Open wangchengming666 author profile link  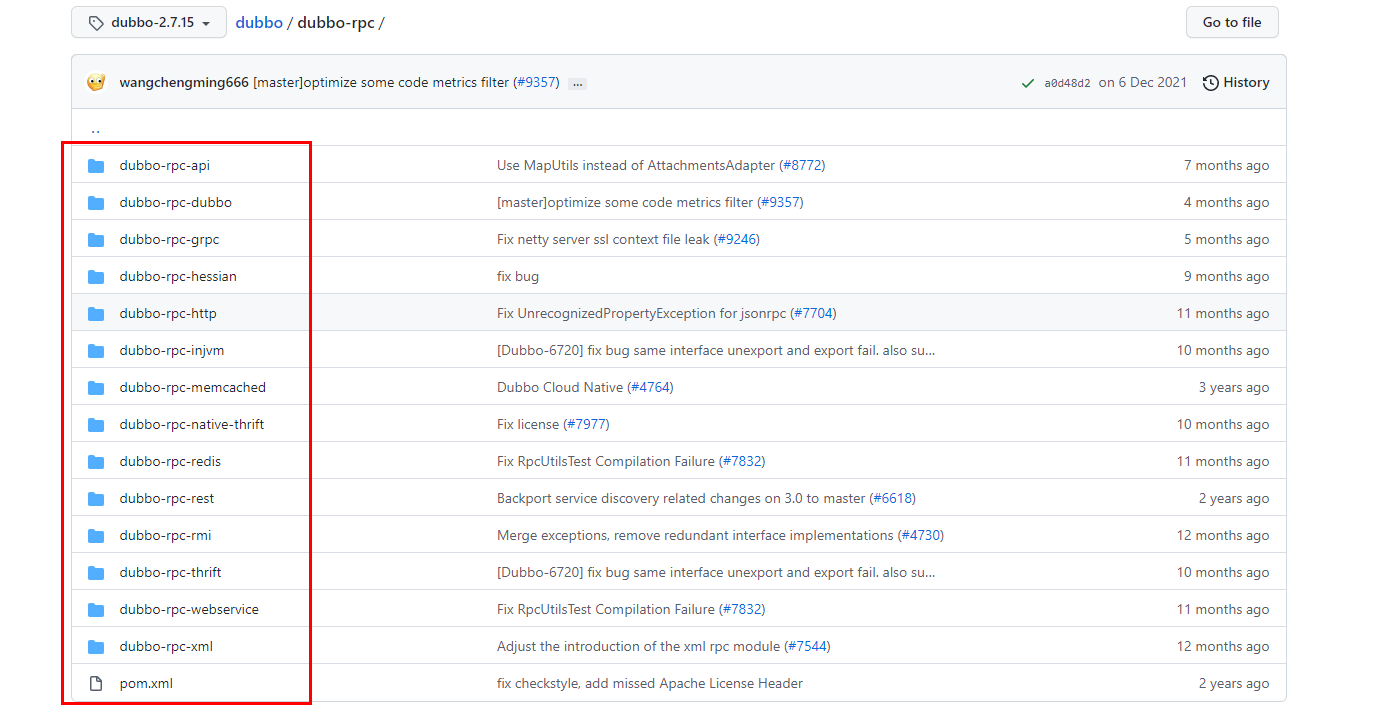184,82
